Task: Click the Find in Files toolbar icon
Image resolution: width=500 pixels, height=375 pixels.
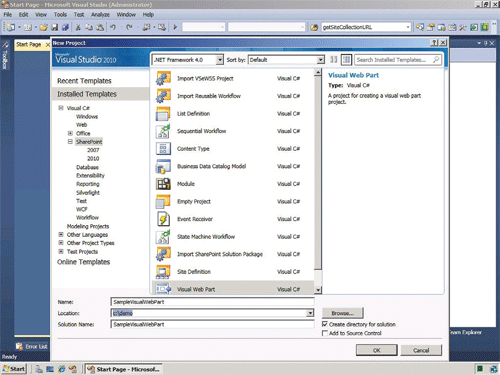Action: (x=314, y=27)
